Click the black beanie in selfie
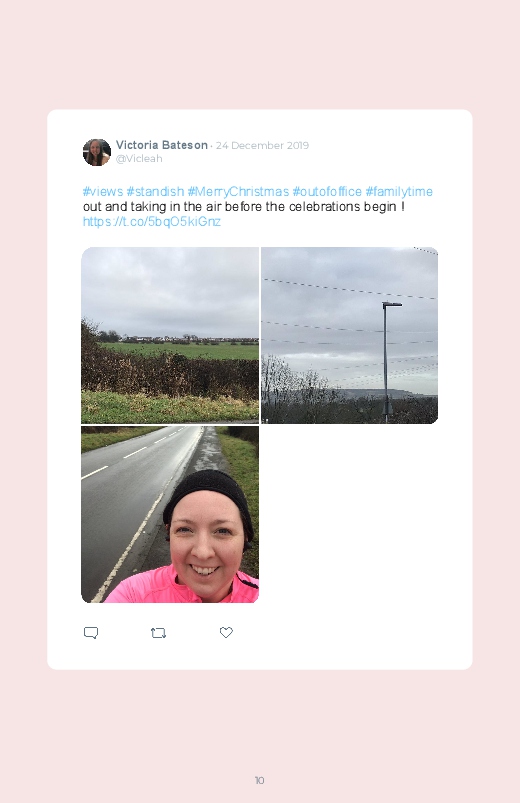Image resolution: width=520 pixels, height=803 pixels. point(209,497)
